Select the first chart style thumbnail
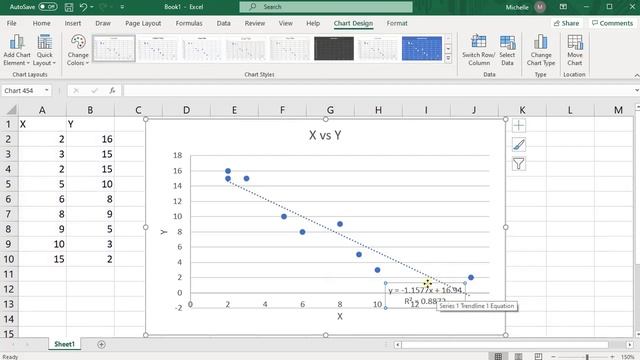 [x=114, y=48]
